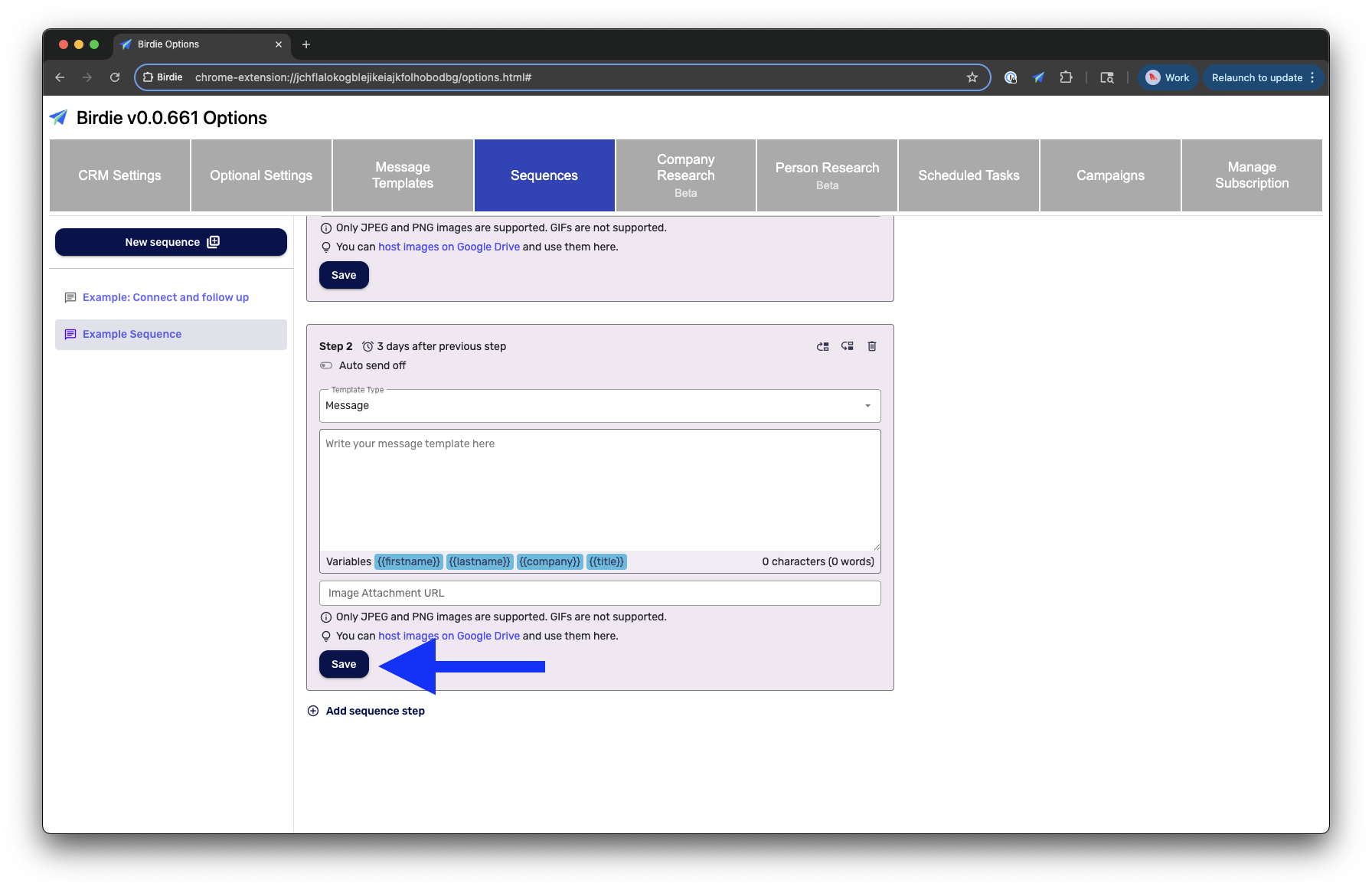The width and height of the screenshot is (1372, 890).
Task: Create a New sequence
Action: 171,242
